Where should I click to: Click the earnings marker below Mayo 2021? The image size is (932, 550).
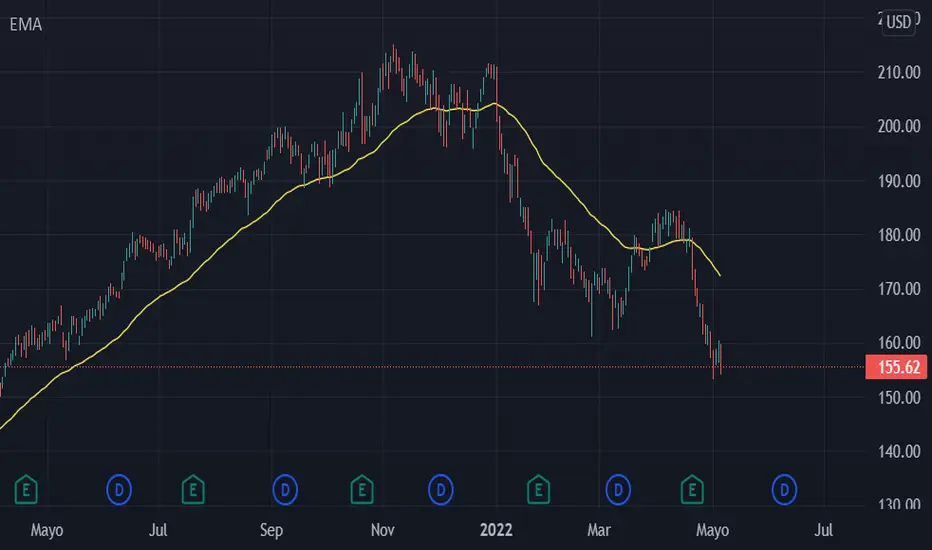click(26, 489)
